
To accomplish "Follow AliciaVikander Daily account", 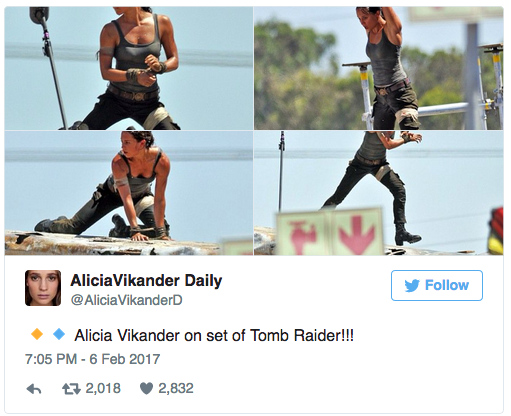I will [x=437, y=285].
